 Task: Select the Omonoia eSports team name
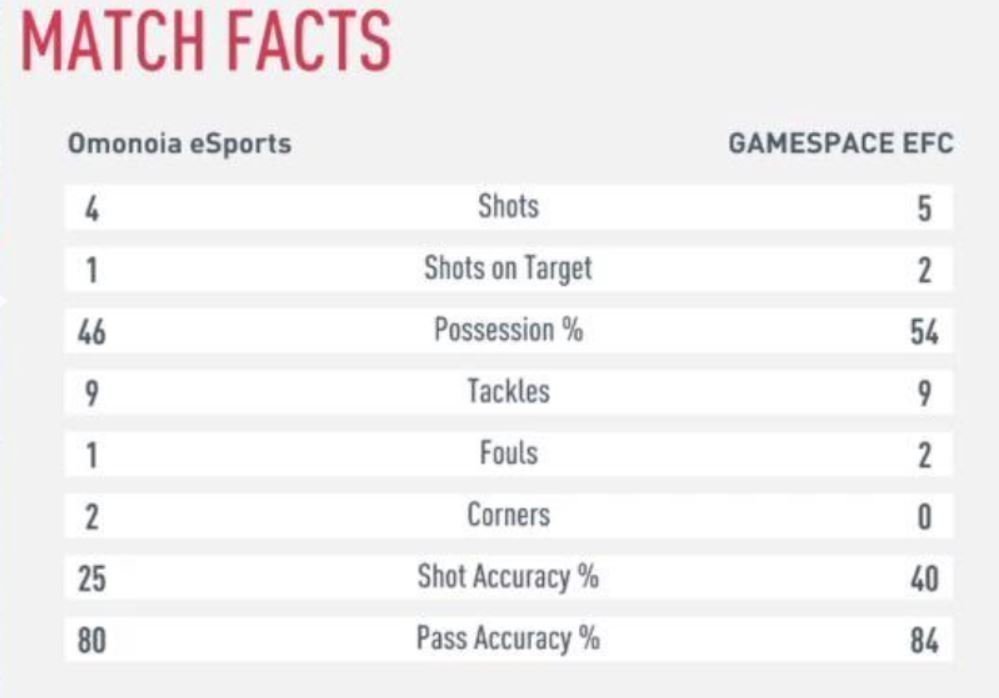180,144
